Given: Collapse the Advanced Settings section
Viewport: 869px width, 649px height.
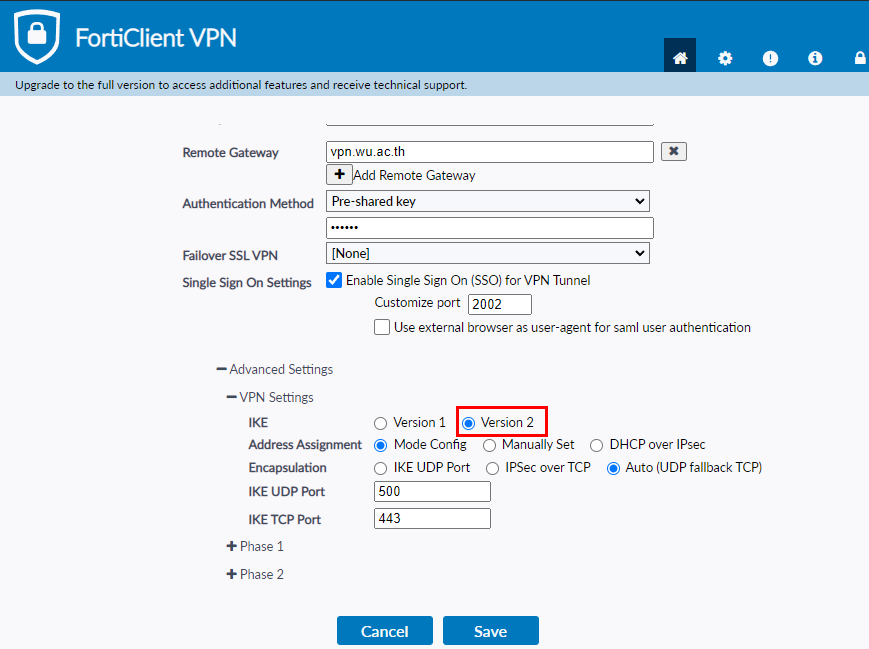Looking at the screenshot, I should tap(274, 369).
